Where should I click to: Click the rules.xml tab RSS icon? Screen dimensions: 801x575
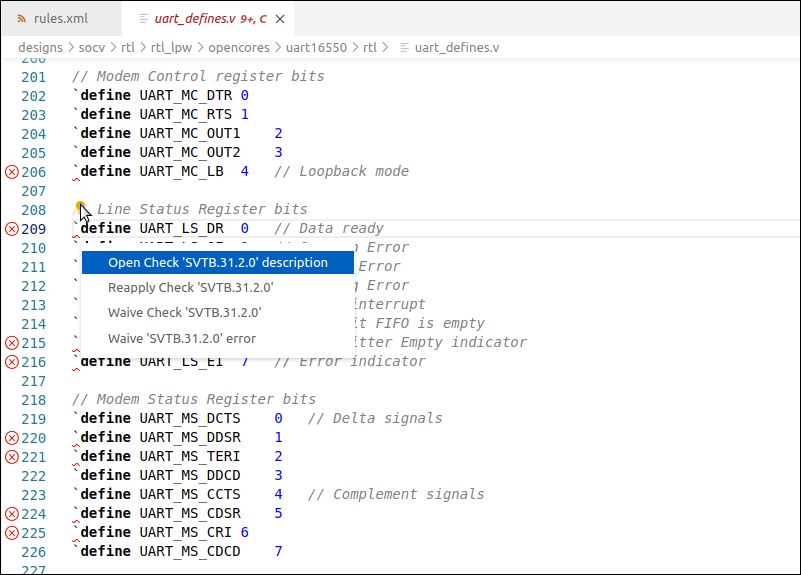(21, 19)
